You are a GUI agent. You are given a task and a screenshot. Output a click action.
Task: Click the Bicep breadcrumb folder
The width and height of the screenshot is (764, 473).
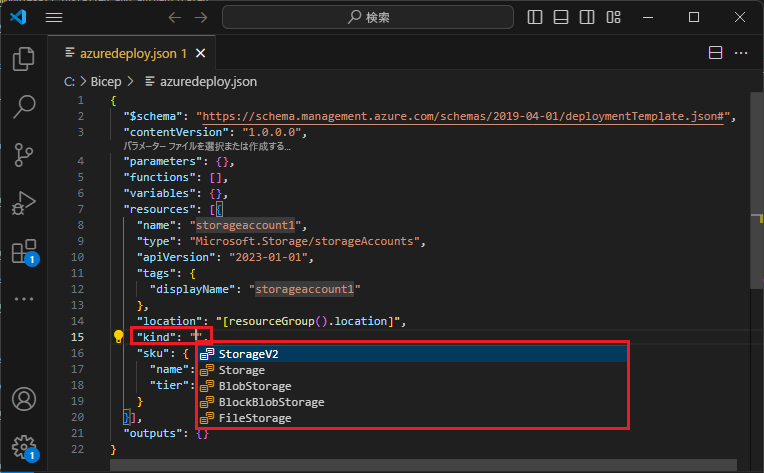106,81
